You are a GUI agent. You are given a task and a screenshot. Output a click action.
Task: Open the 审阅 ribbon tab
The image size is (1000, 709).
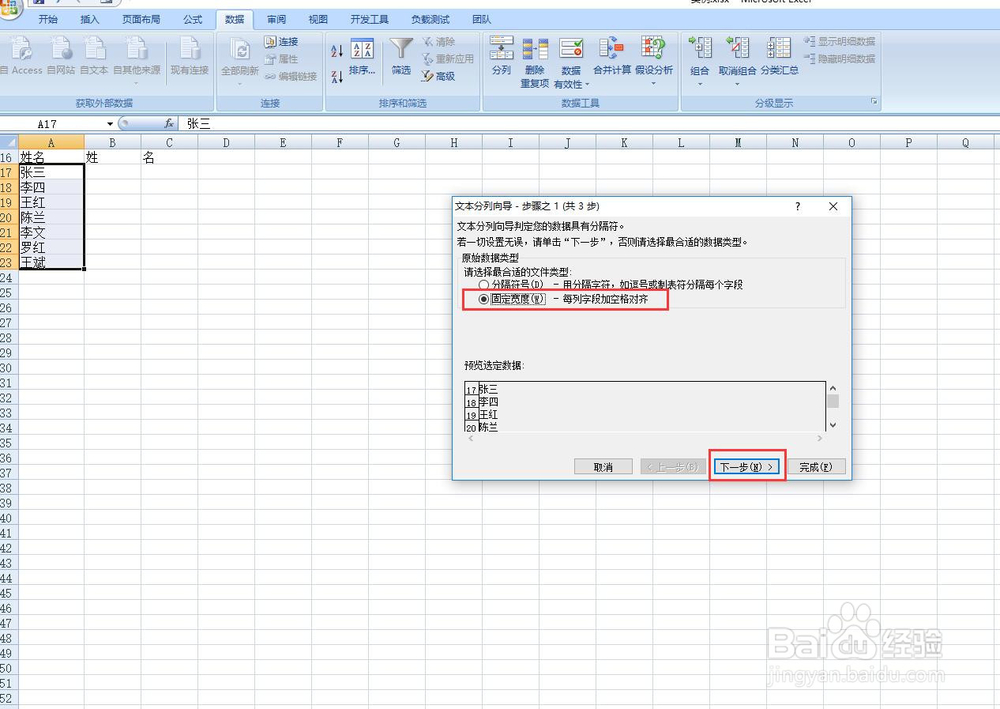point(276,18)
